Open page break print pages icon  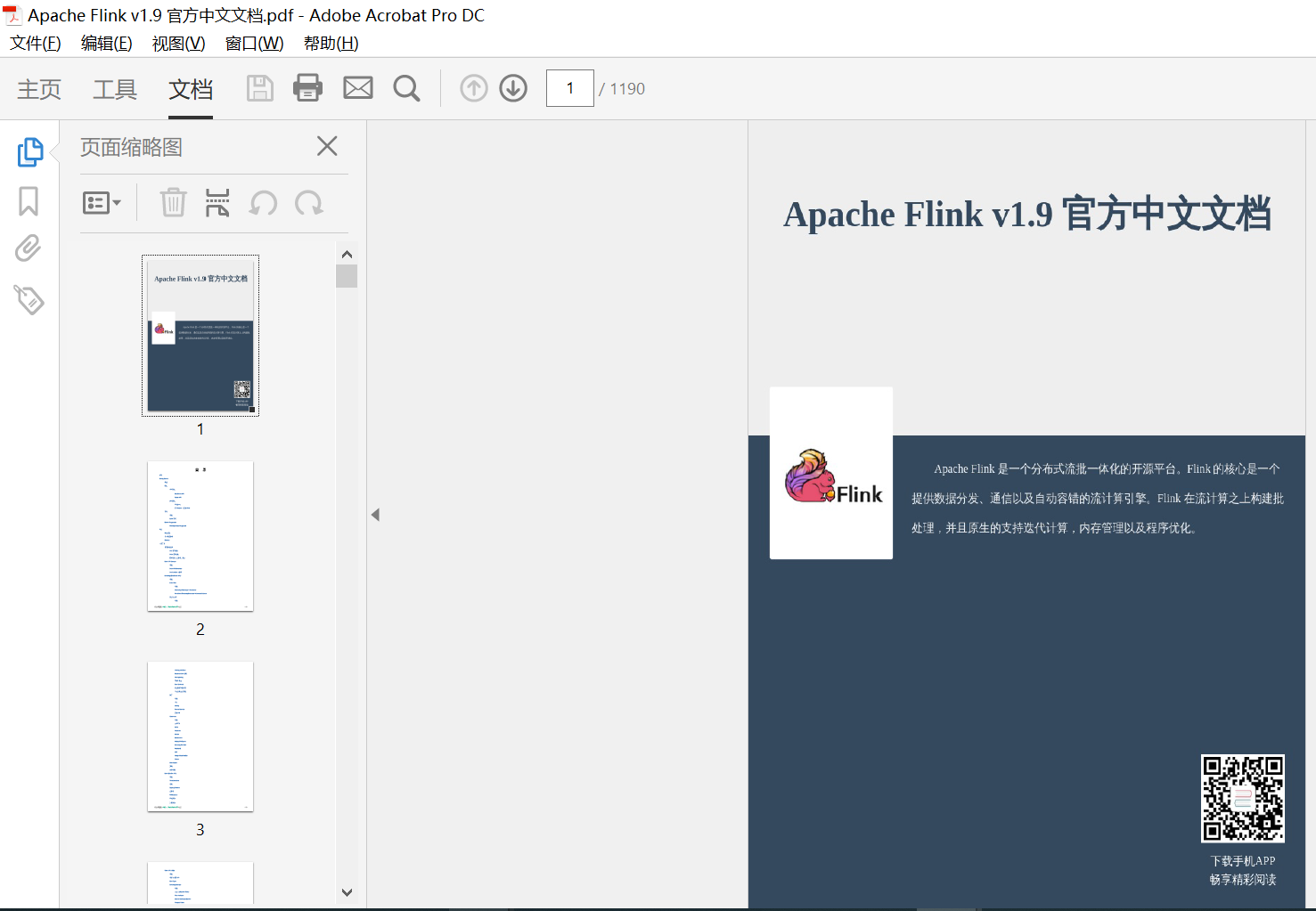(x=217, y=203)
